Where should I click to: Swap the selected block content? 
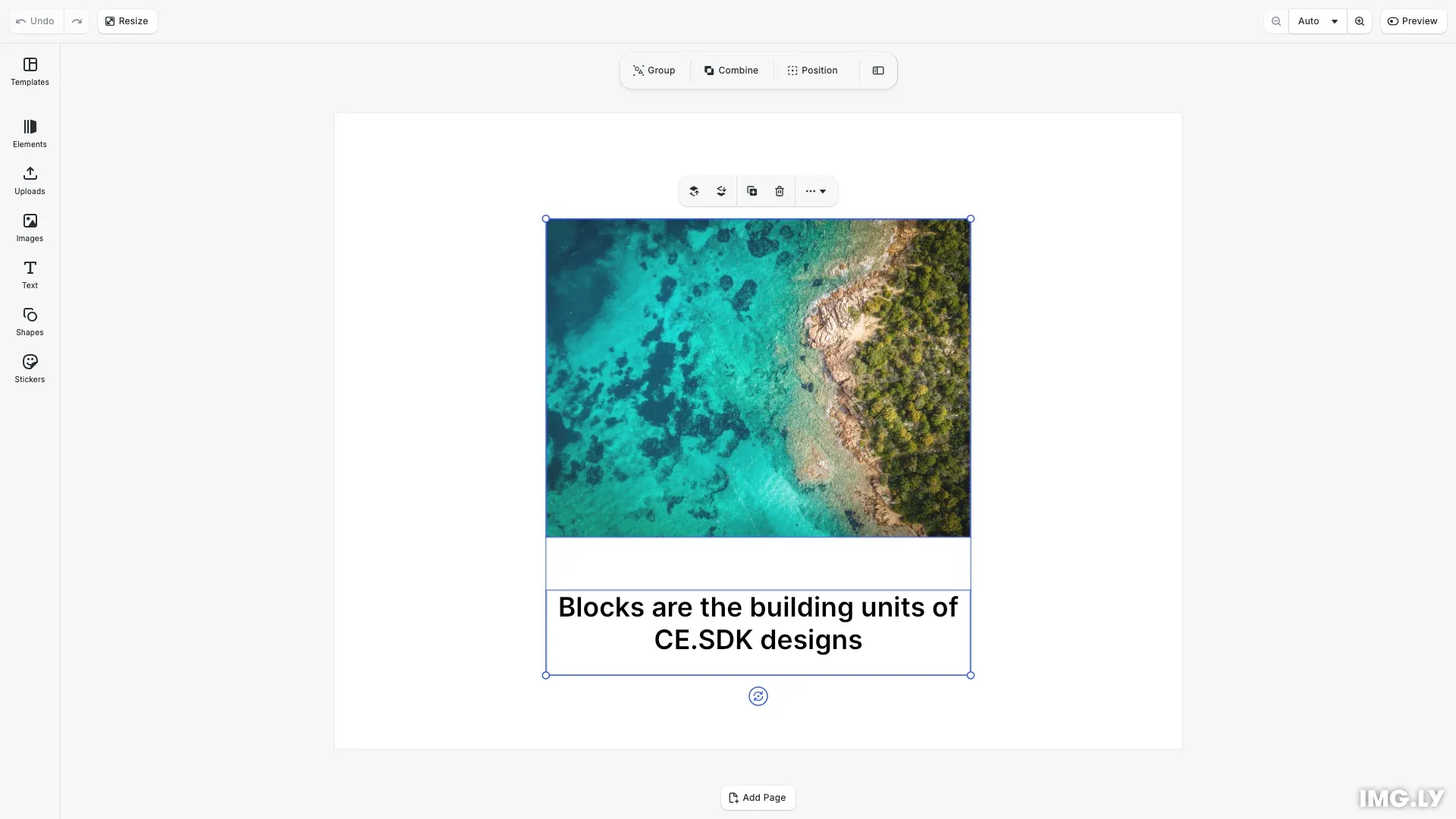[758, 696]
